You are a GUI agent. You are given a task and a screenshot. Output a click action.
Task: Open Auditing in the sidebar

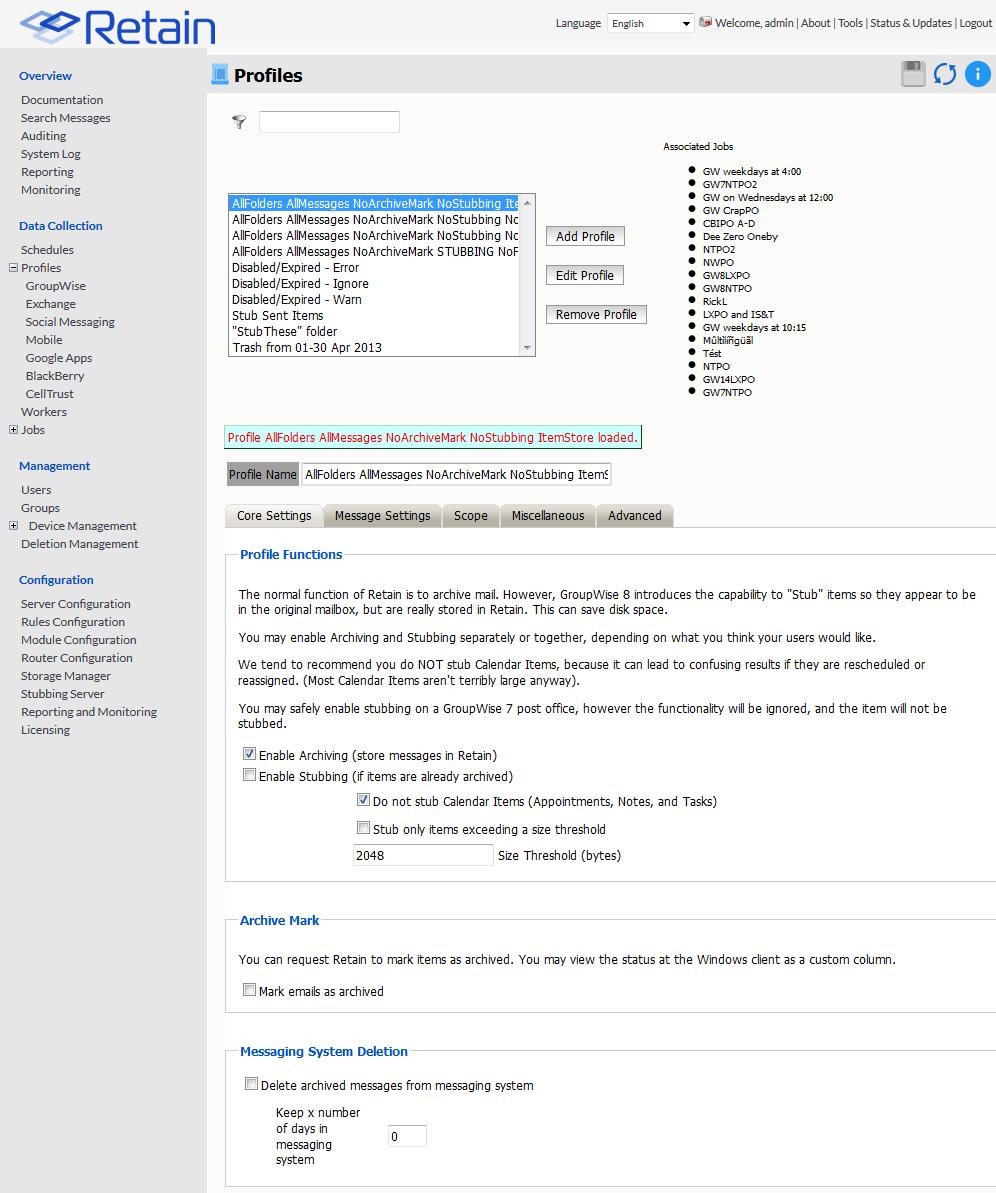pyautogui.click(x=43, y=135)
